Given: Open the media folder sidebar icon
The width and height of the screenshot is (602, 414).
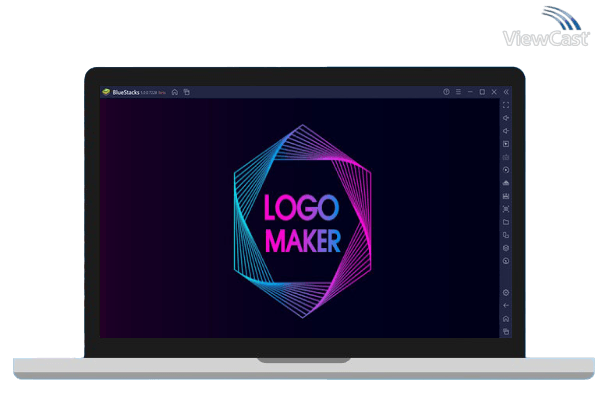Looking at the screenshot, I should tap(506, 222).
